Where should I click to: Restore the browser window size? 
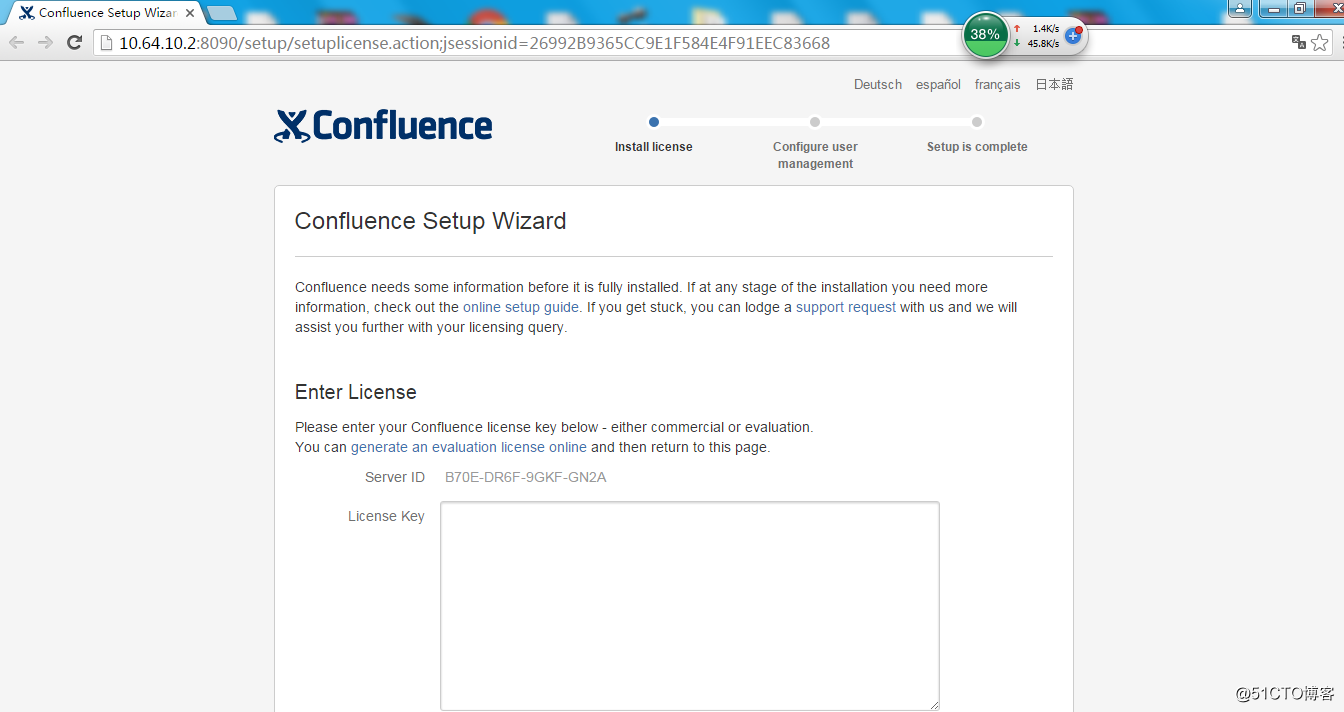1301,8
